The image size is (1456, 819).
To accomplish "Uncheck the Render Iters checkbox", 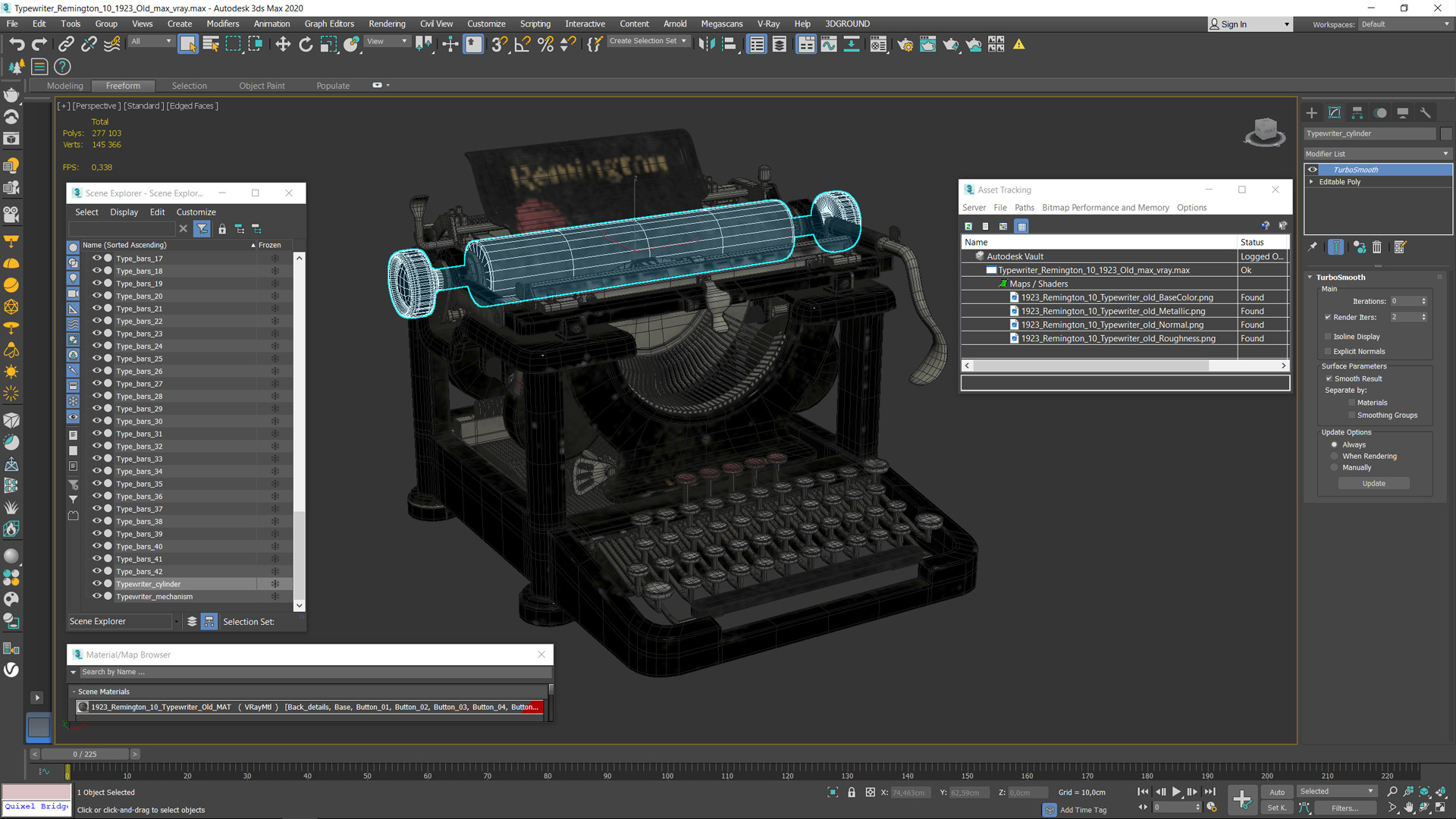I will pos(1328,317).
